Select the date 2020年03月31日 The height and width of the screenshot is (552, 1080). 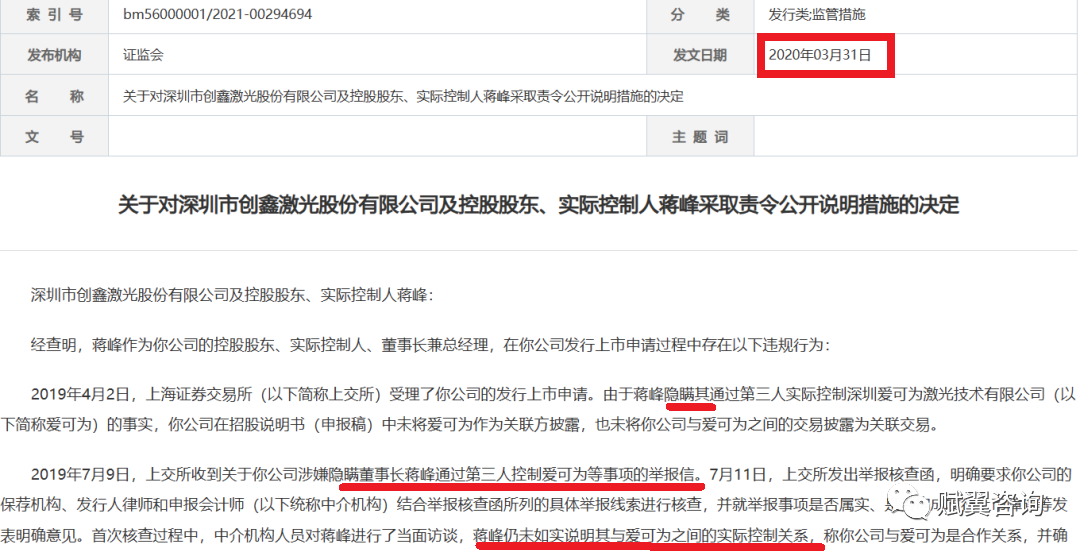tap(820, 54)
